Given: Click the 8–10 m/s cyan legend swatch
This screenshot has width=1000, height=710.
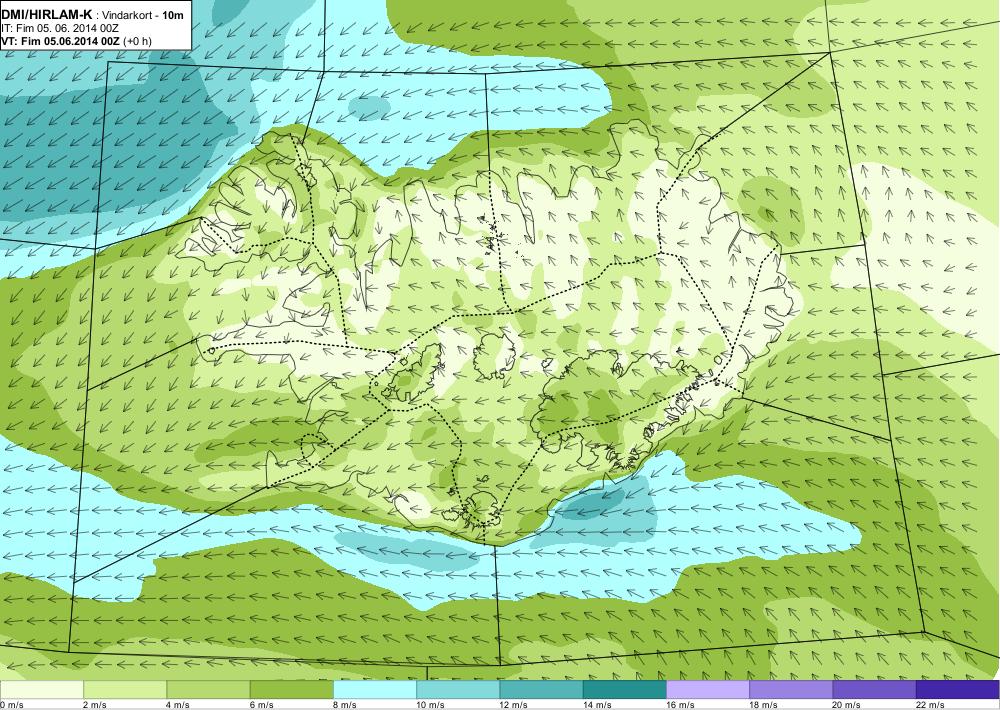Looking at the screenshot, I should 375,690.
